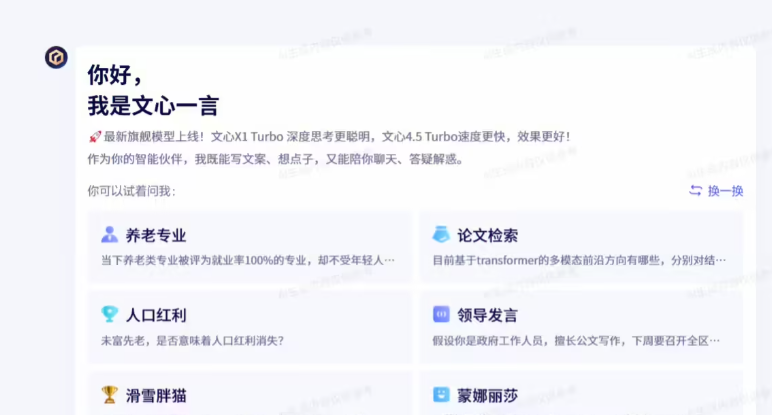Open the 滑雪胖猫 suggestion title
772x415 pixels.
click(x=156, y=395)
